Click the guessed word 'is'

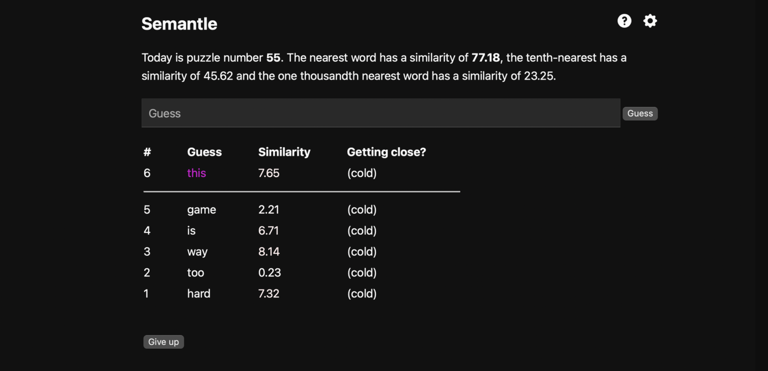pos(191,231)
